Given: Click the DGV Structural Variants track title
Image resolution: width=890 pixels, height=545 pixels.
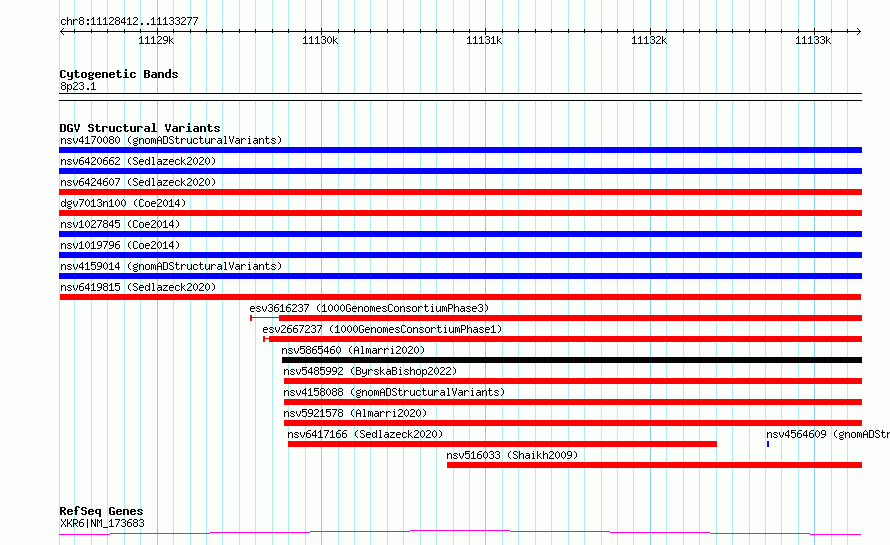Looking at the screenshot, I should 140,128.
